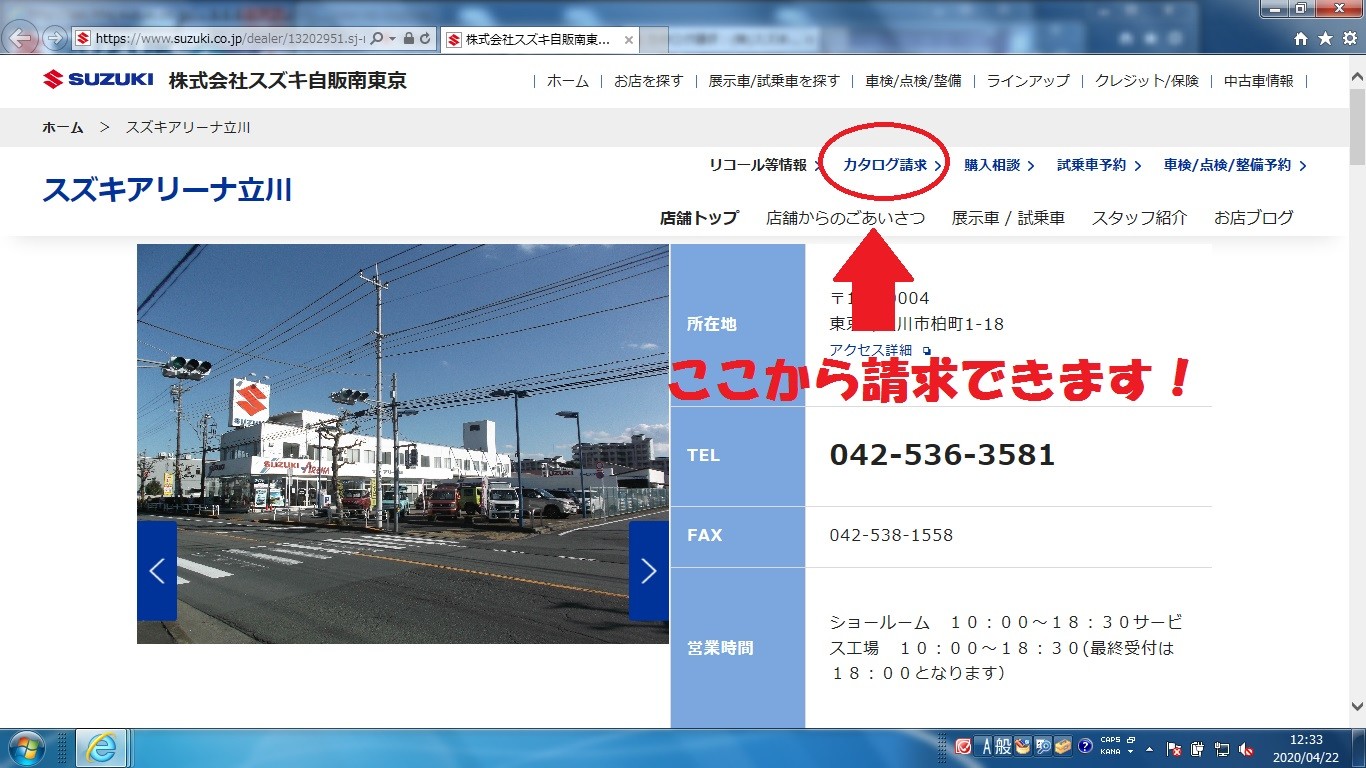Open Favorites with the star icon

tap(1325, 39)
